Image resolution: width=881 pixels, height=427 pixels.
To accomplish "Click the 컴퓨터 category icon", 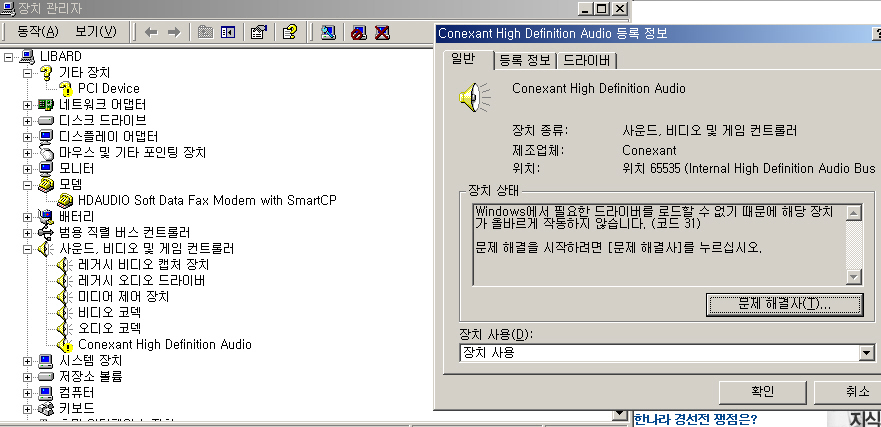I will click(x=46, y=392).
